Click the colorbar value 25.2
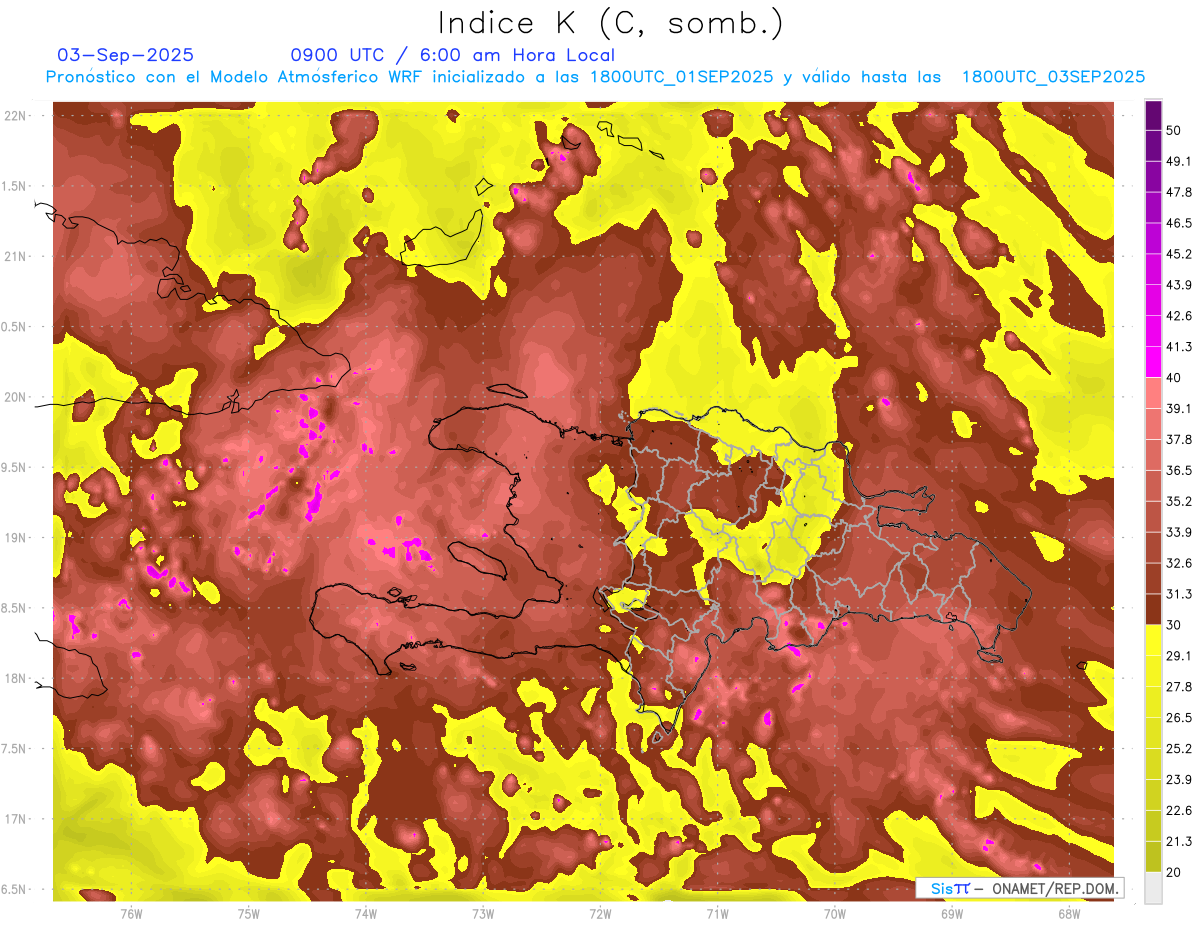 click(x=1178, y=750)
